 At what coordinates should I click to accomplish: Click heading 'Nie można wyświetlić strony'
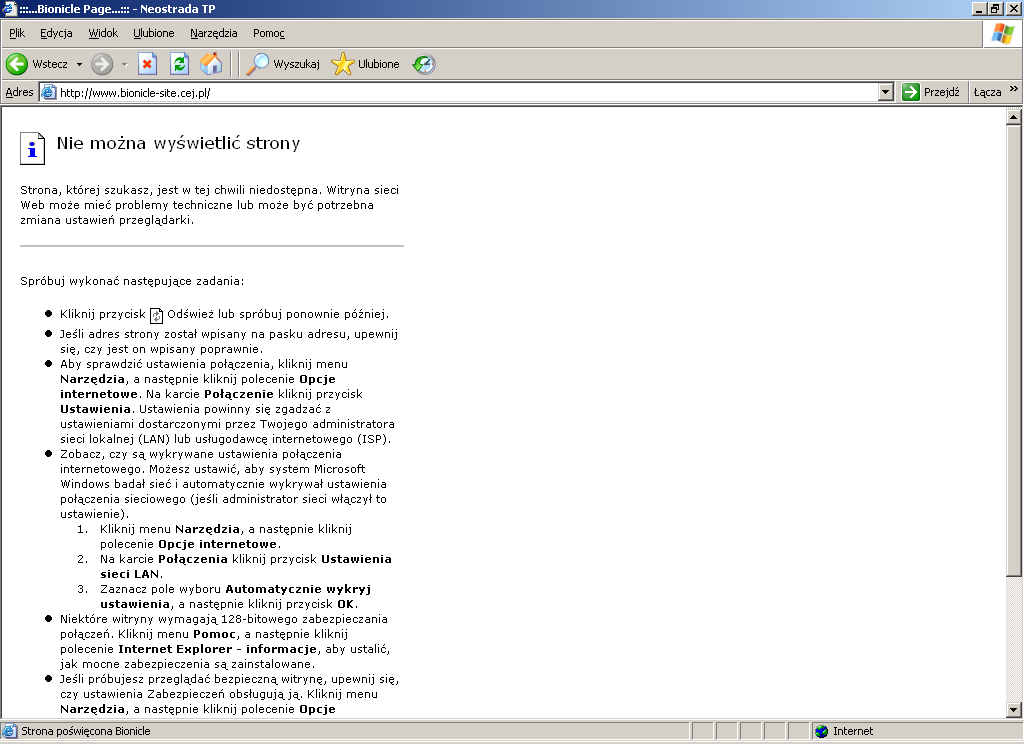(x=178, y=143)
